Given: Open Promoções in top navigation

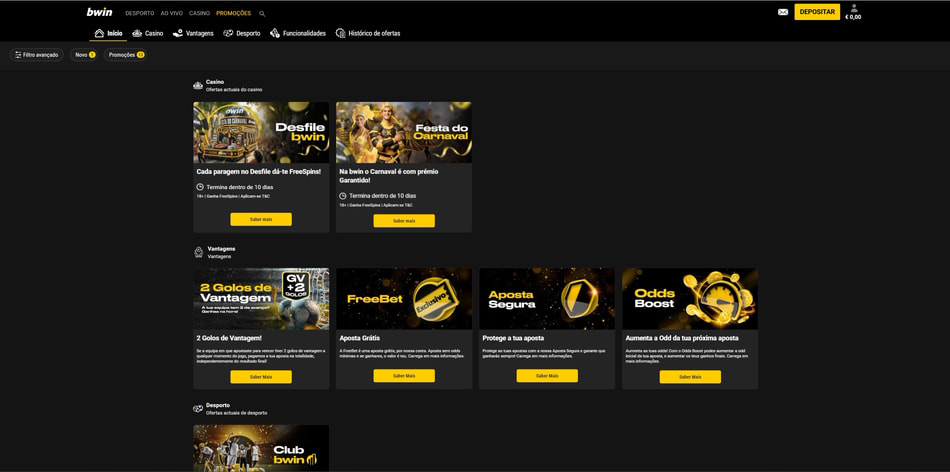Looking at the screenshot, I should click(233, 13).
